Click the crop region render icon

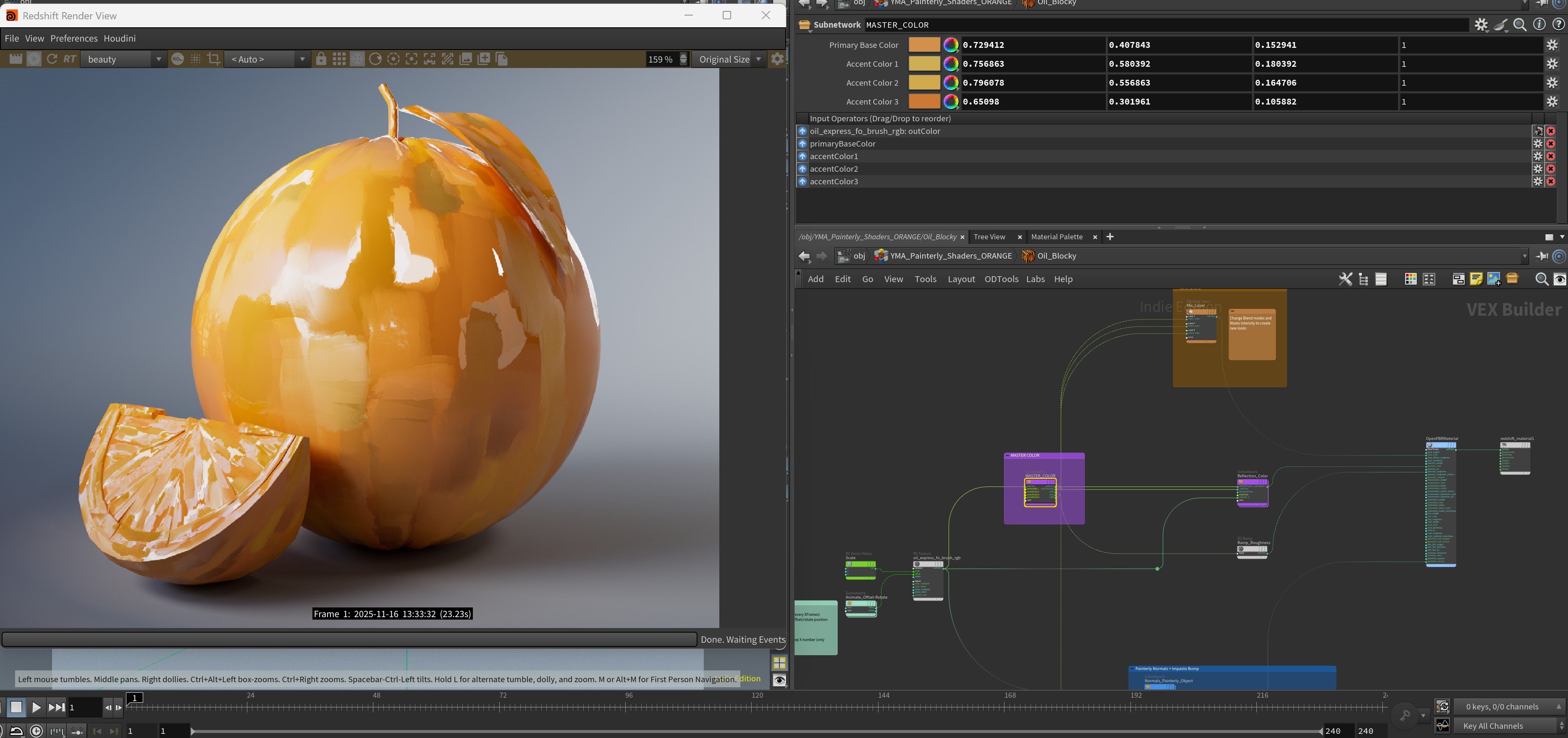coord(214,59)
